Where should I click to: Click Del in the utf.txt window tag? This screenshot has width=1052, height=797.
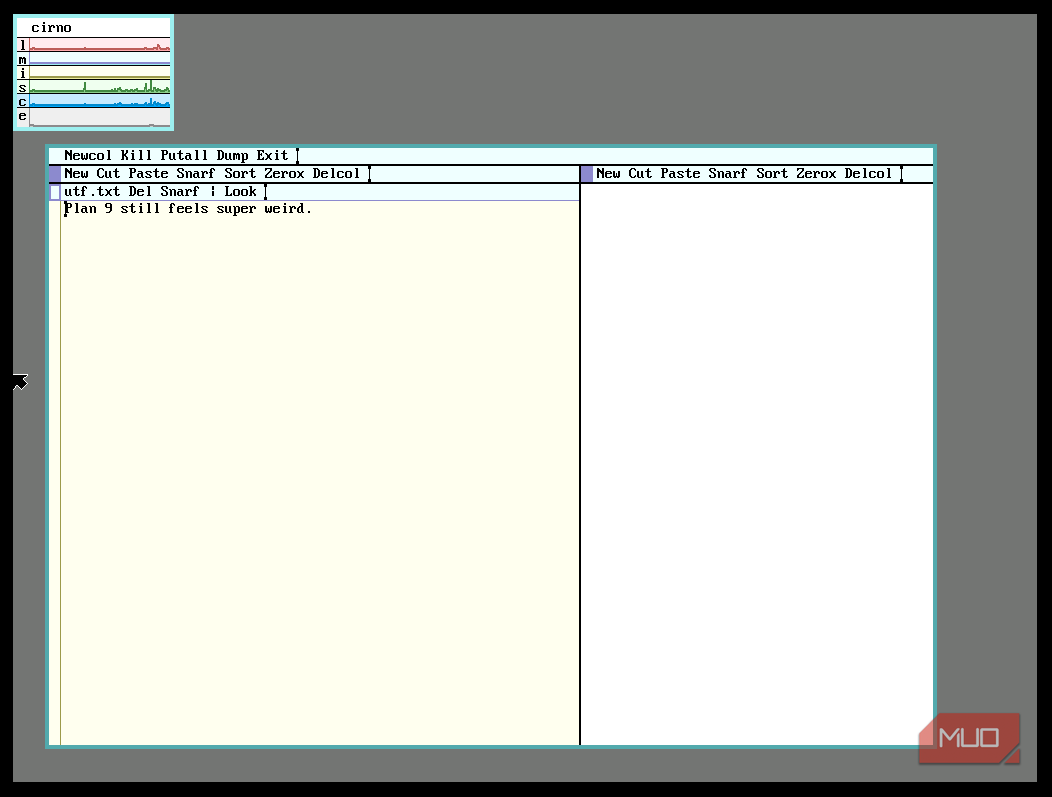pyautogui.click(x=140, y=192)
